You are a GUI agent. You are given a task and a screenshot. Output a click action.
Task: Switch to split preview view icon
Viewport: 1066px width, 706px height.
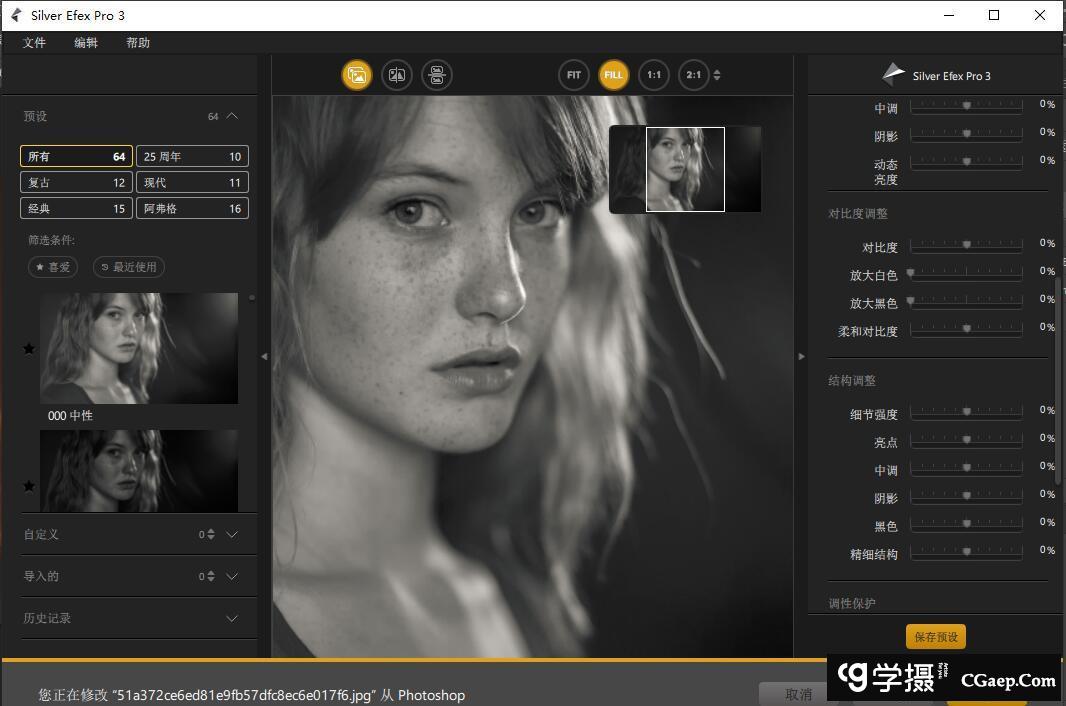pos(397,75)
